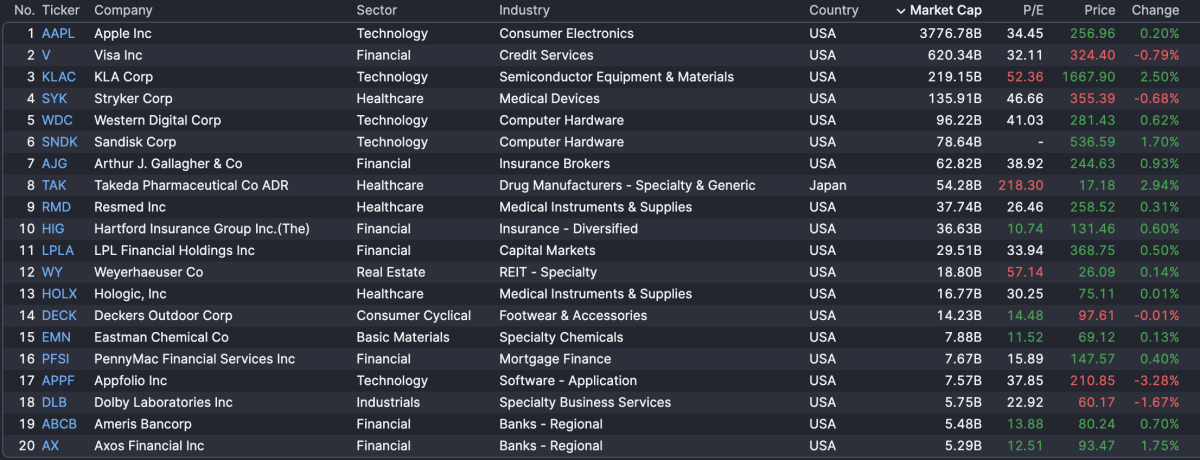Click the Company column header

(x=123, y=11)
